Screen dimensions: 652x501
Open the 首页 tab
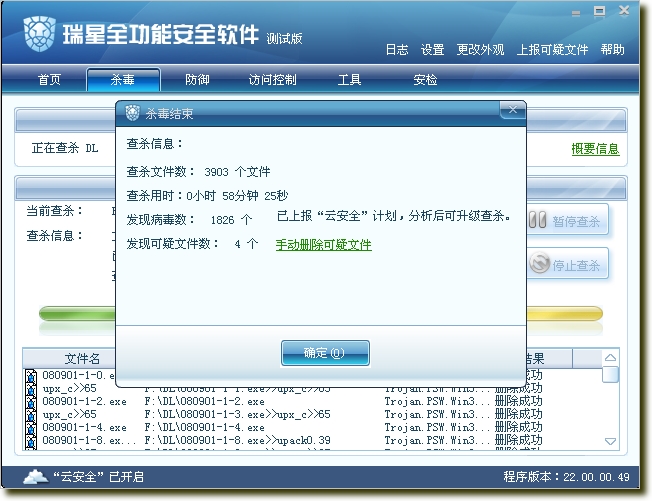[49, 79]
